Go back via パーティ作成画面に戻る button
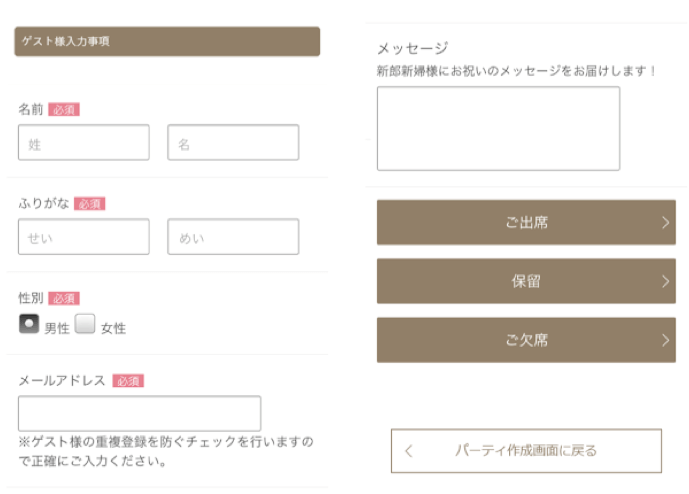689x494 pixels. [x=526, y=451]
